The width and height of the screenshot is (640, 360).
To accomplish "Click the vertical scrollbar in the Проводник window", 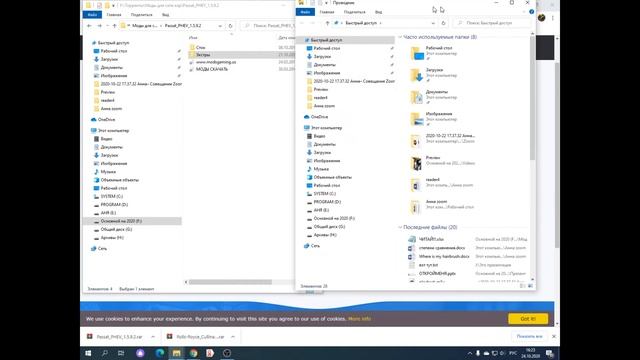I will (x=532, y=98).
